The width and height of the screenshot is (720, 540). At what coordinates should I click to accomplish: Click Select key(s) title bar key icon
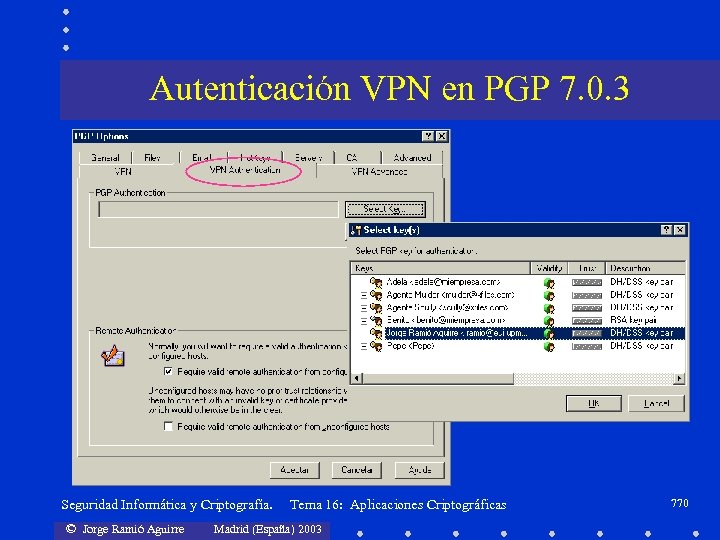point(356,230)
